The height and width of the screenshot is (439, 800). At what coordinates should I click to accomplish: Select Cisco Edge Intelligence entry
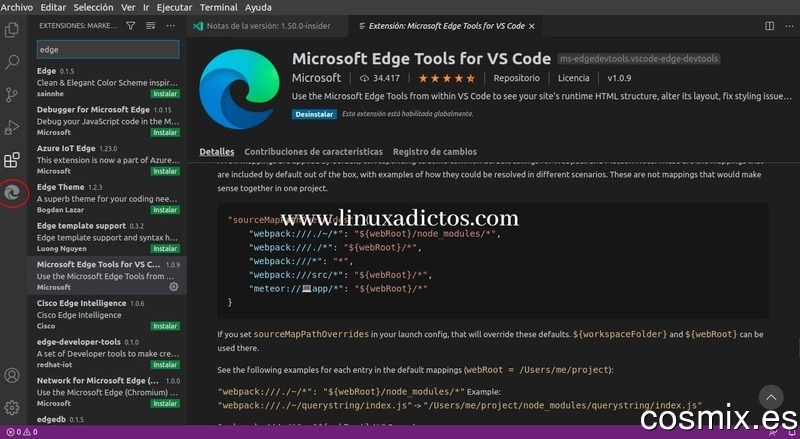107,314
